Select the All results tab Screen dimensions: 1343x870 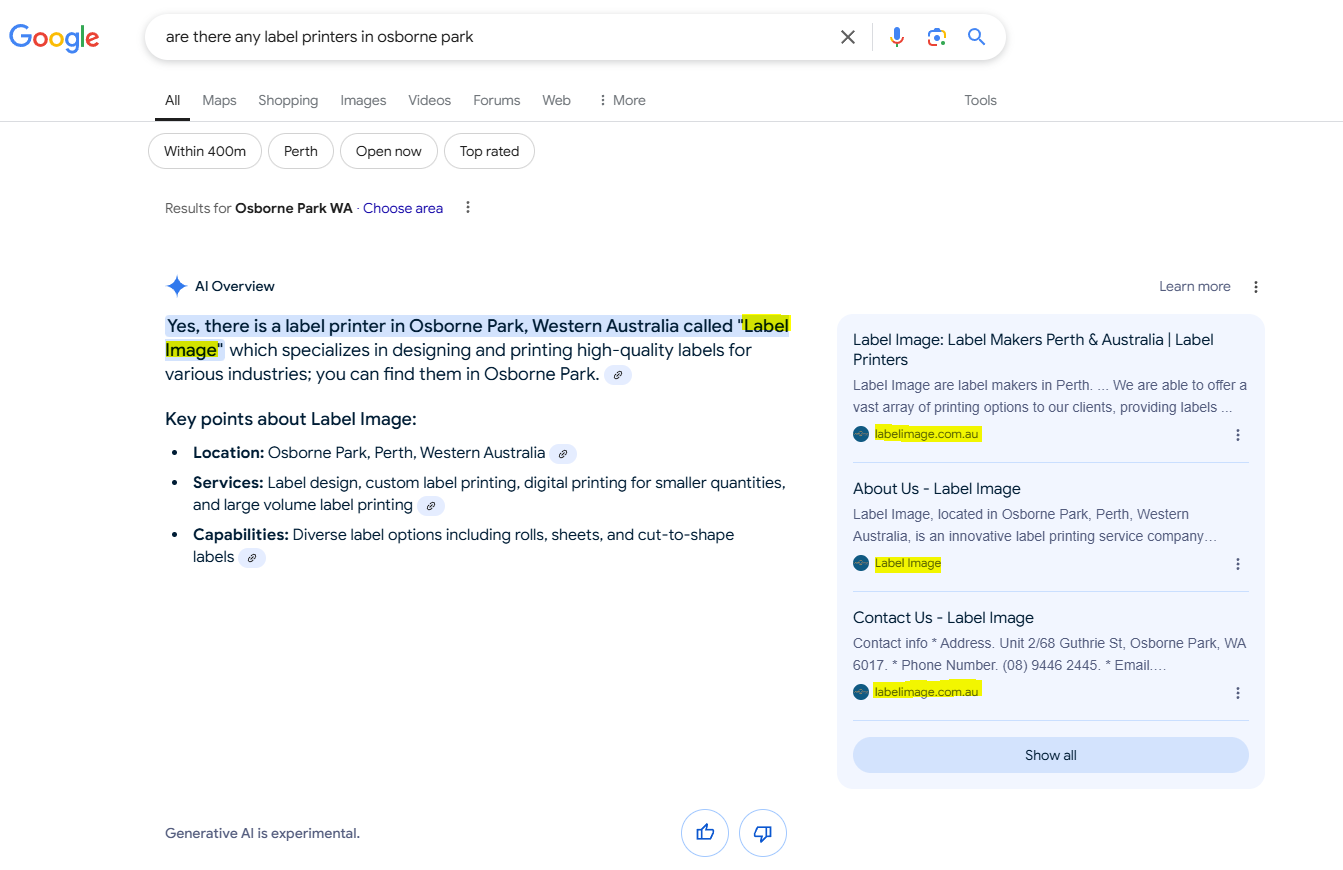(x=173, y=100)
